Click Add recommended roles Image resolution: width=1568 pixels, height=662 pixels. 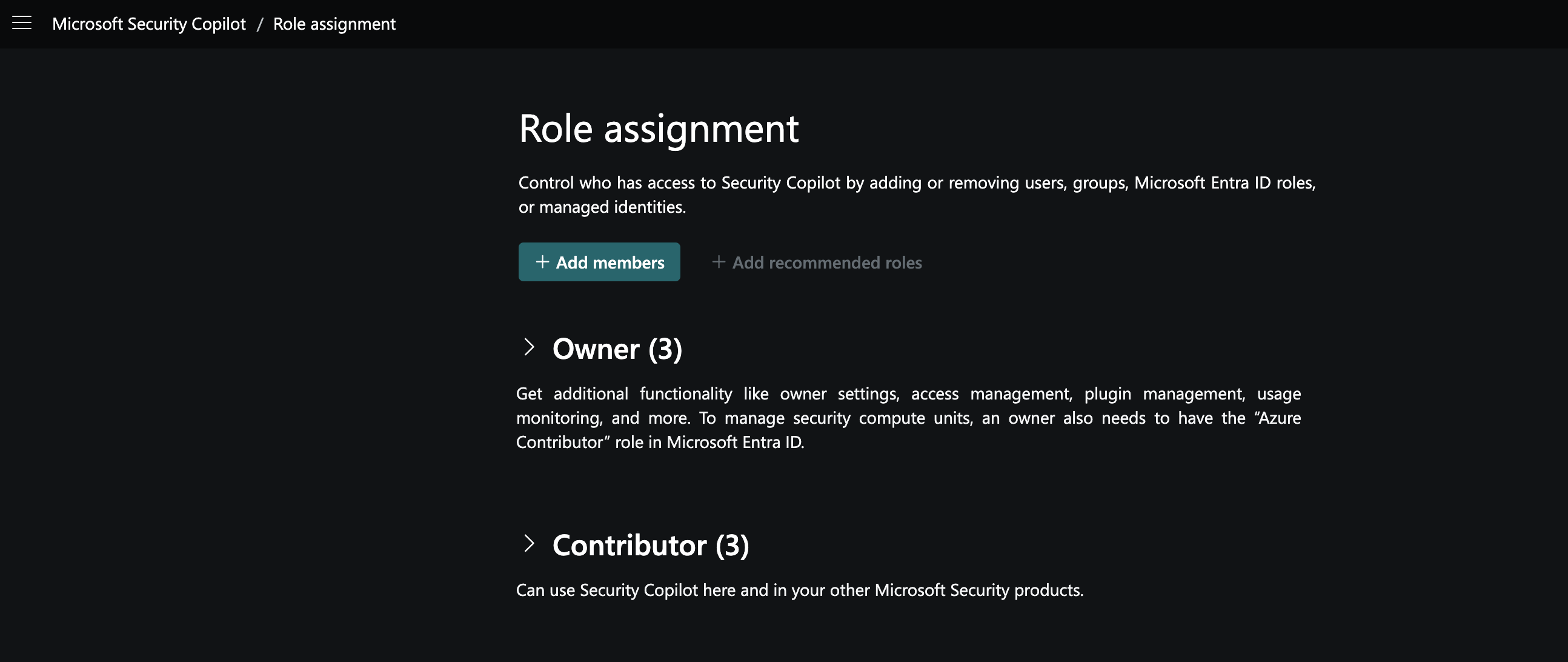[826, 262]
